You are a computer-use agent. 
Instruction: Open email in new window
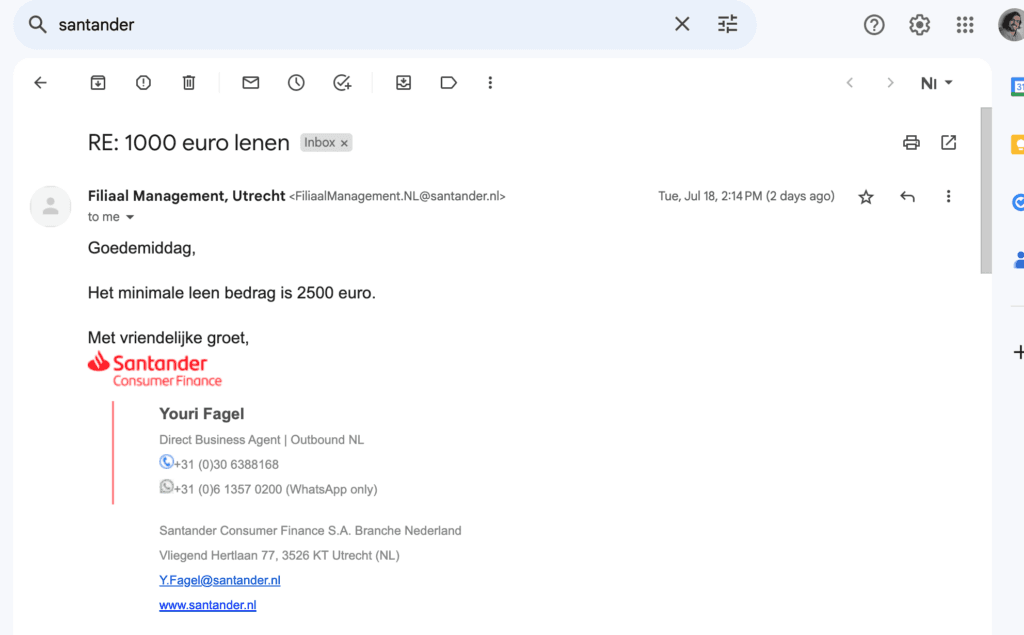pyautogui.click(x=948, y=142)
